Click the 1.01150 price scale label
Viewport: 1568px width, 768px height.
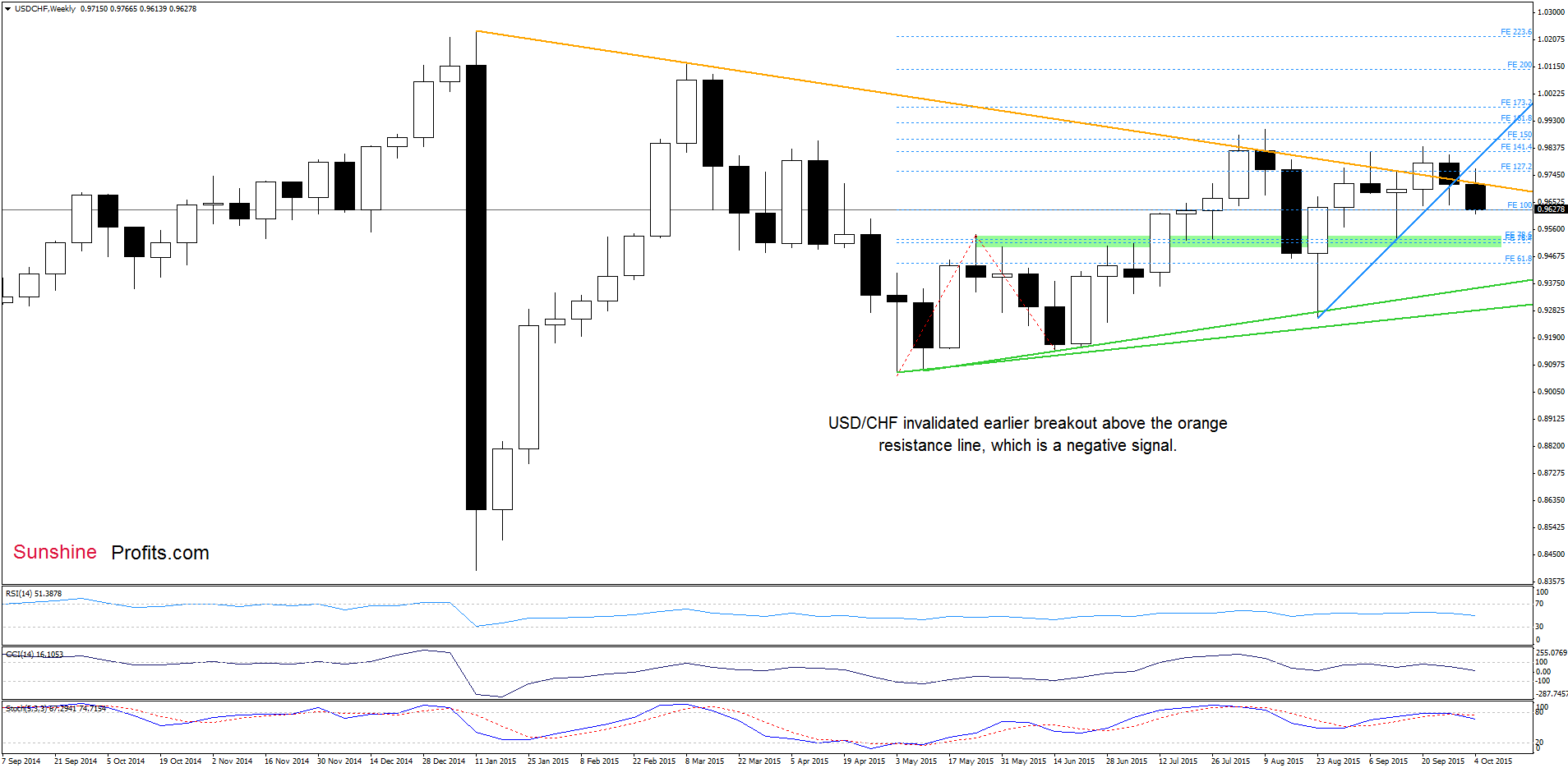coord(1551,67)
